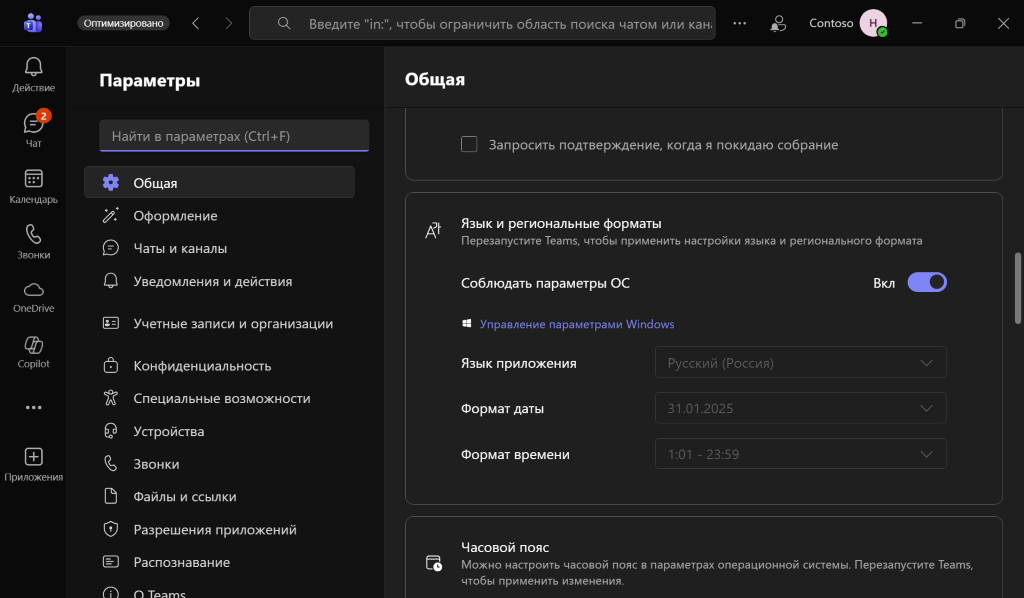Expand Язык приложения dropdown
Viewport: 1024px width, 598px height.
801,362
